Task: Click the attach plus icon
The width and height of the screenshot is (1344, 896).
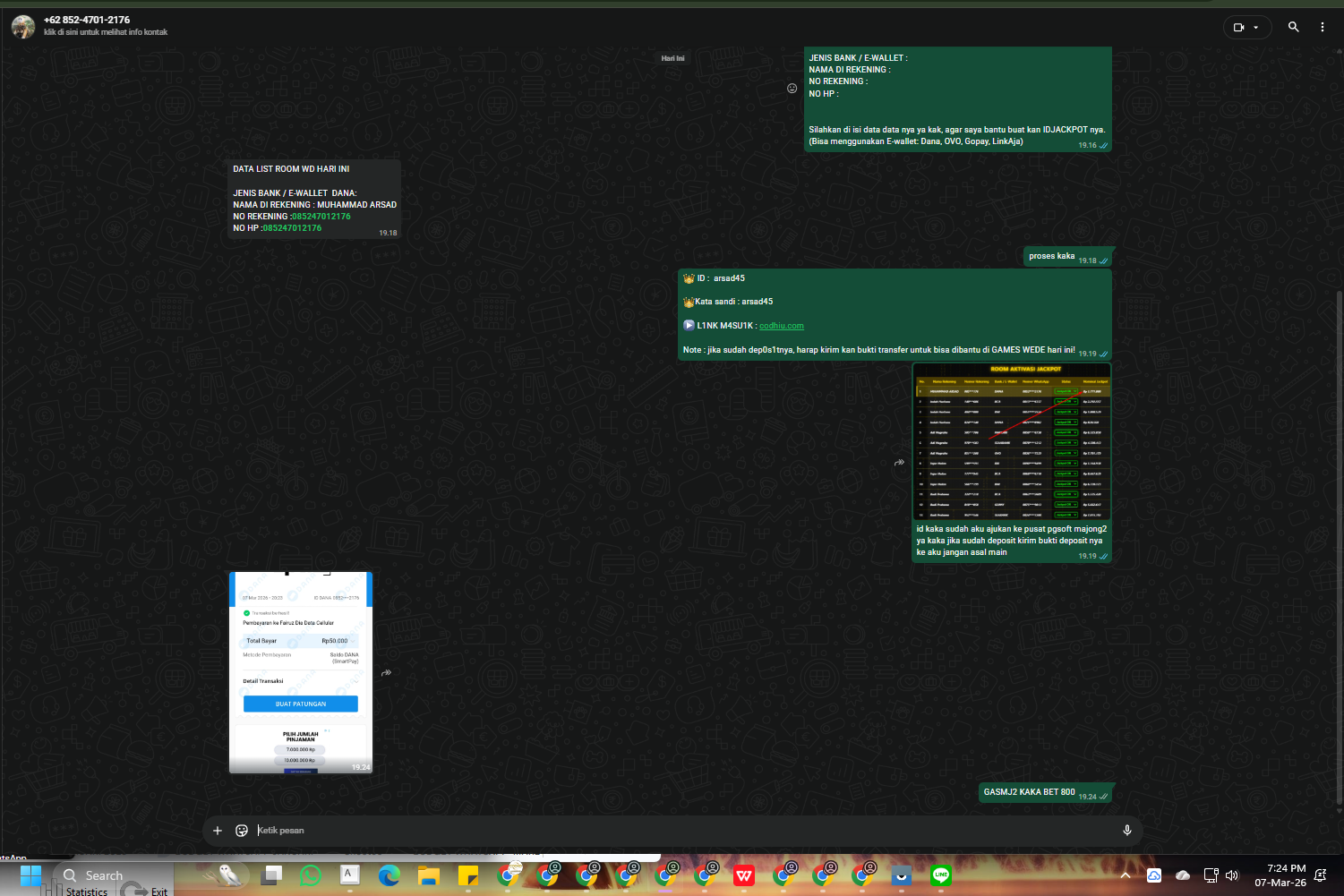Action: (218, 831)
